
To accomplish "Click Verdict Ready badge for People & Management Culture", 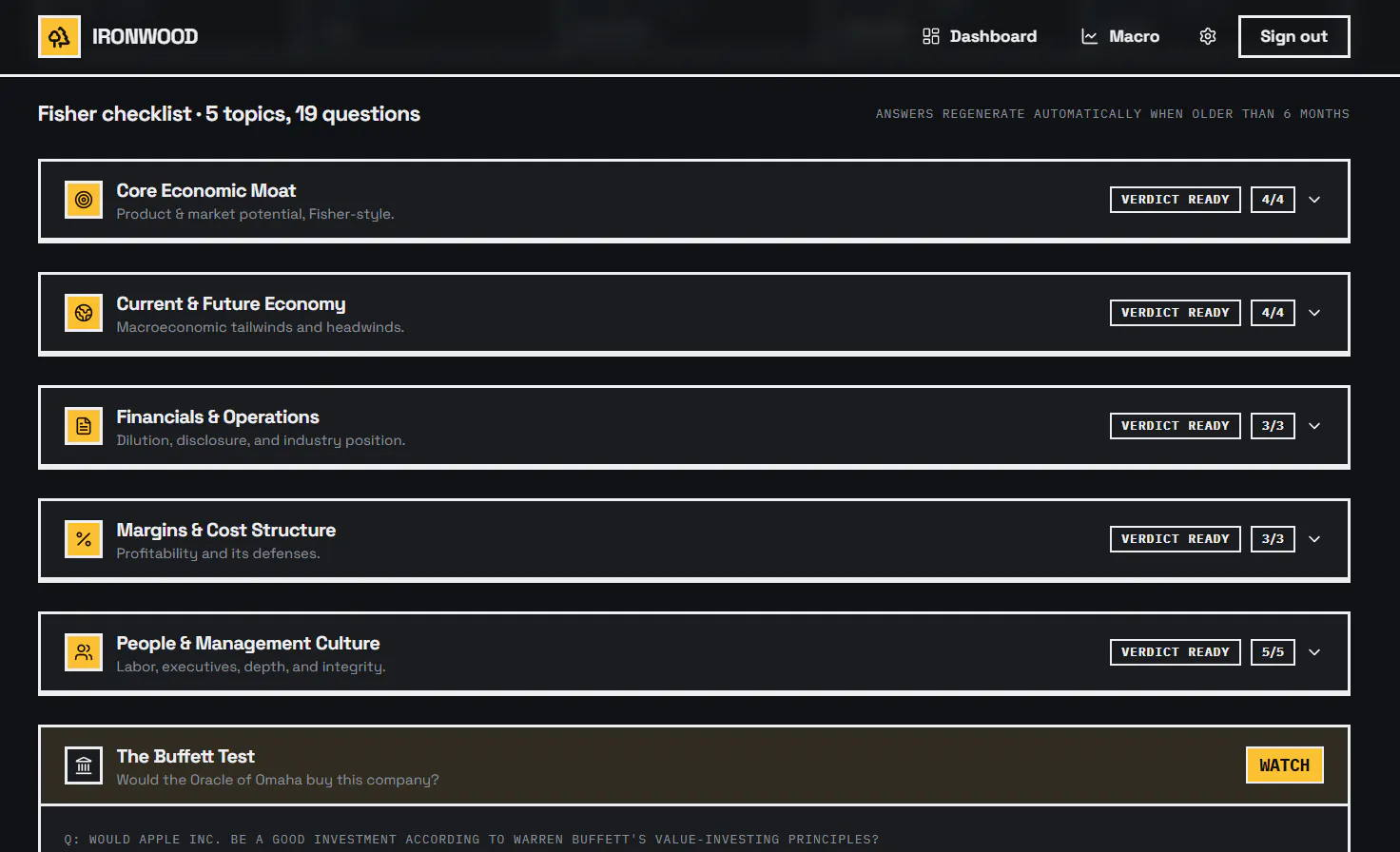I will pyautogui.click(x=1176, y=652).
